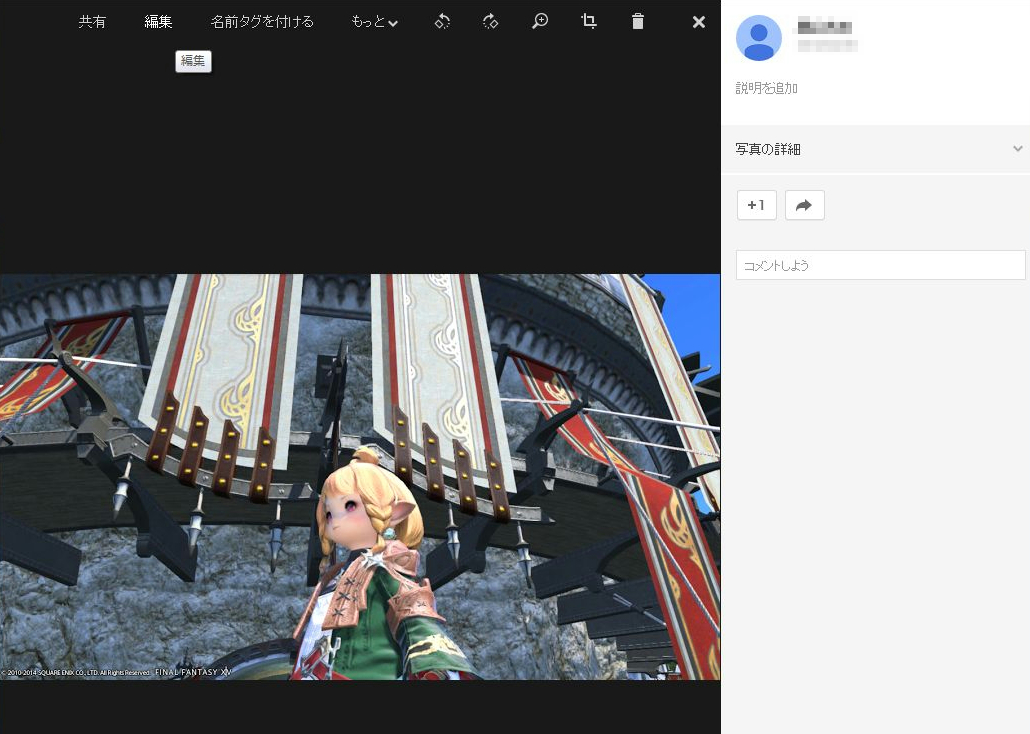Expand the もっと dropdown menu

pyautogui.click(x=374, y=22)
